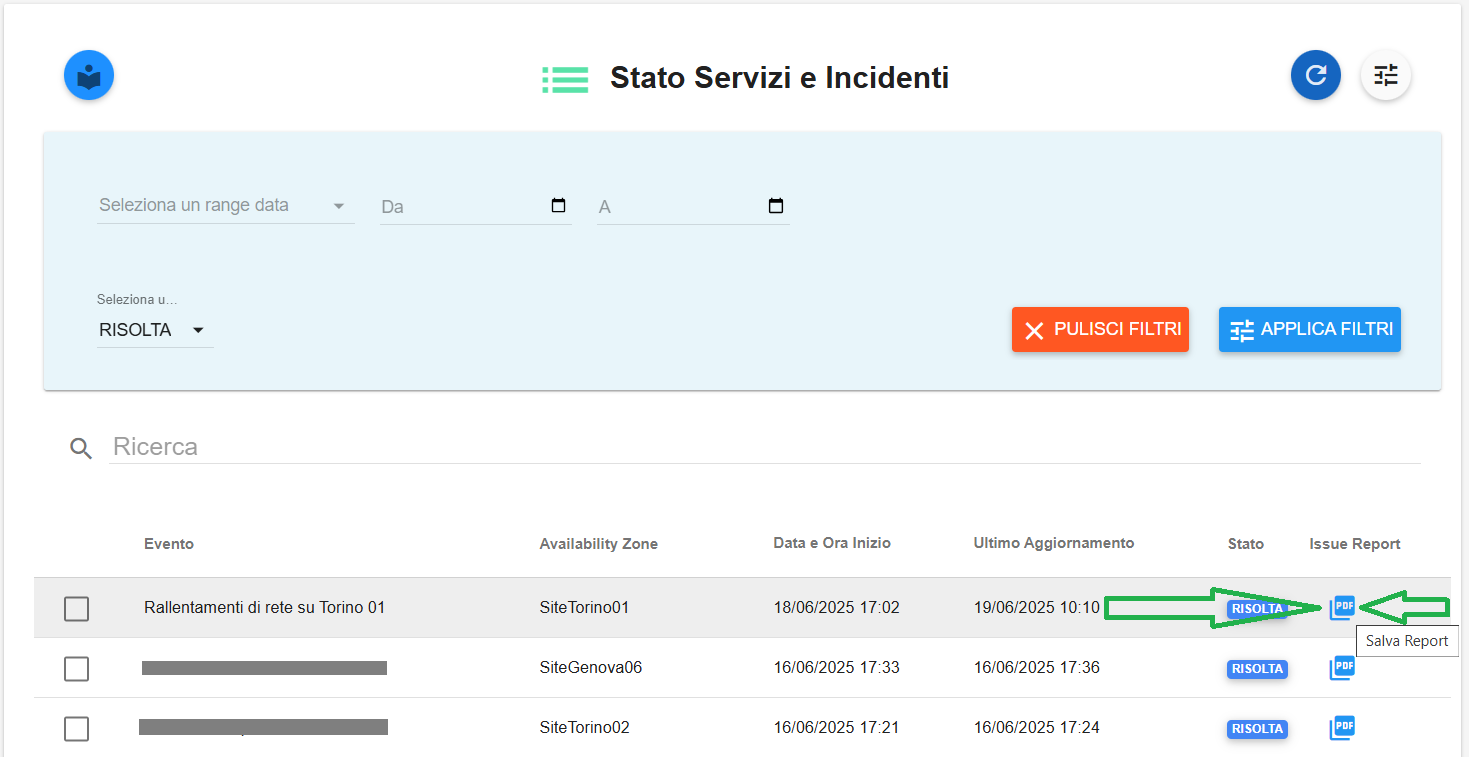Save PDF report for the SiteTorino02 row

[x=1342, y=727]
